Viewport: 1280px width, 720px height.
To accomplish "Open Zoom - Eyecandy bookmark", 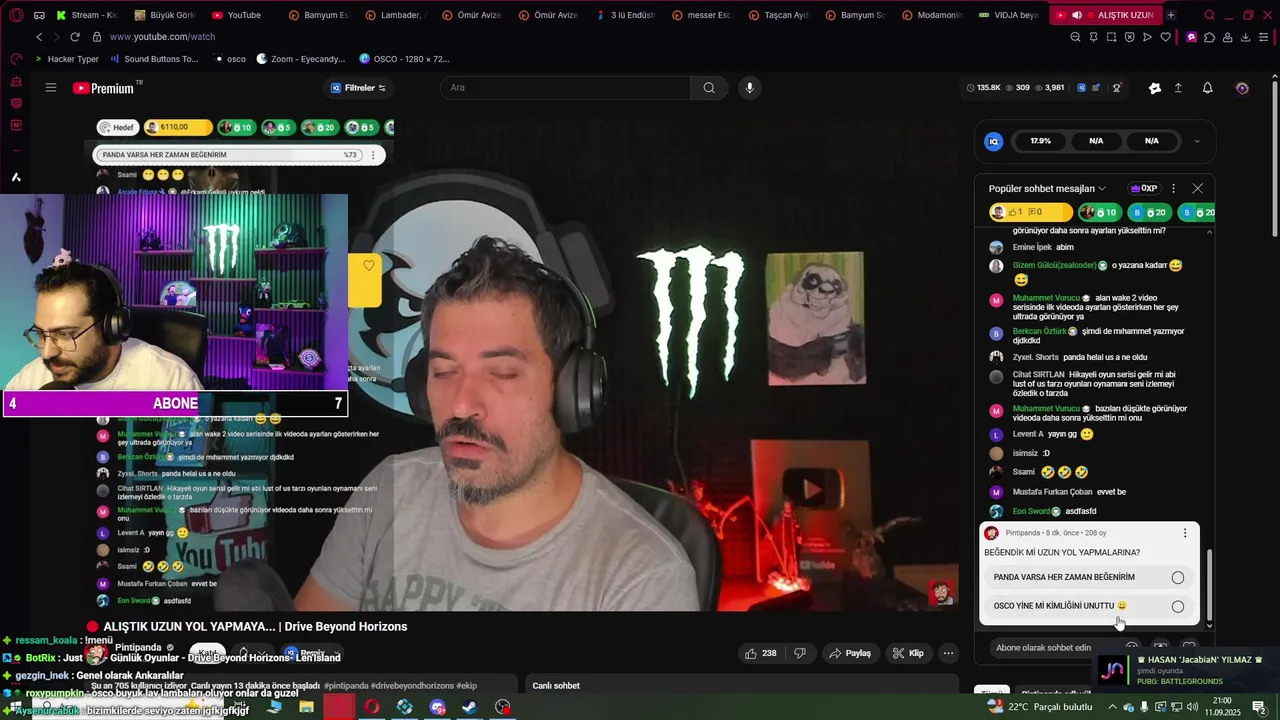I will pos(300,59).
